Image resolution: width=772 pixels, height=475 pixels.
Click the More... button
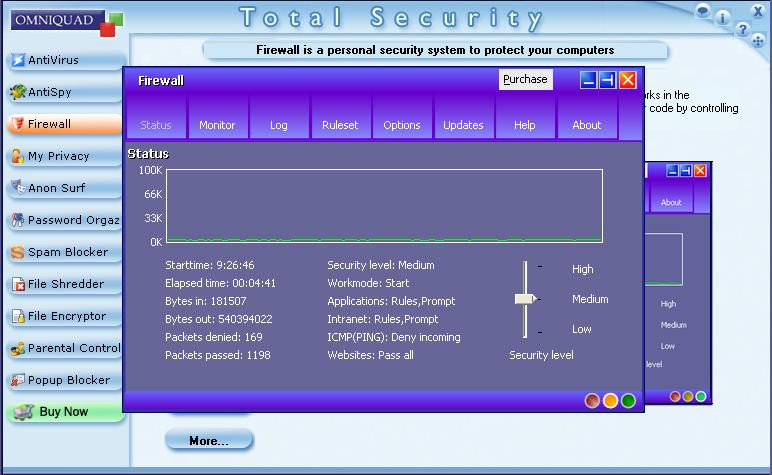tap(209, 441)
